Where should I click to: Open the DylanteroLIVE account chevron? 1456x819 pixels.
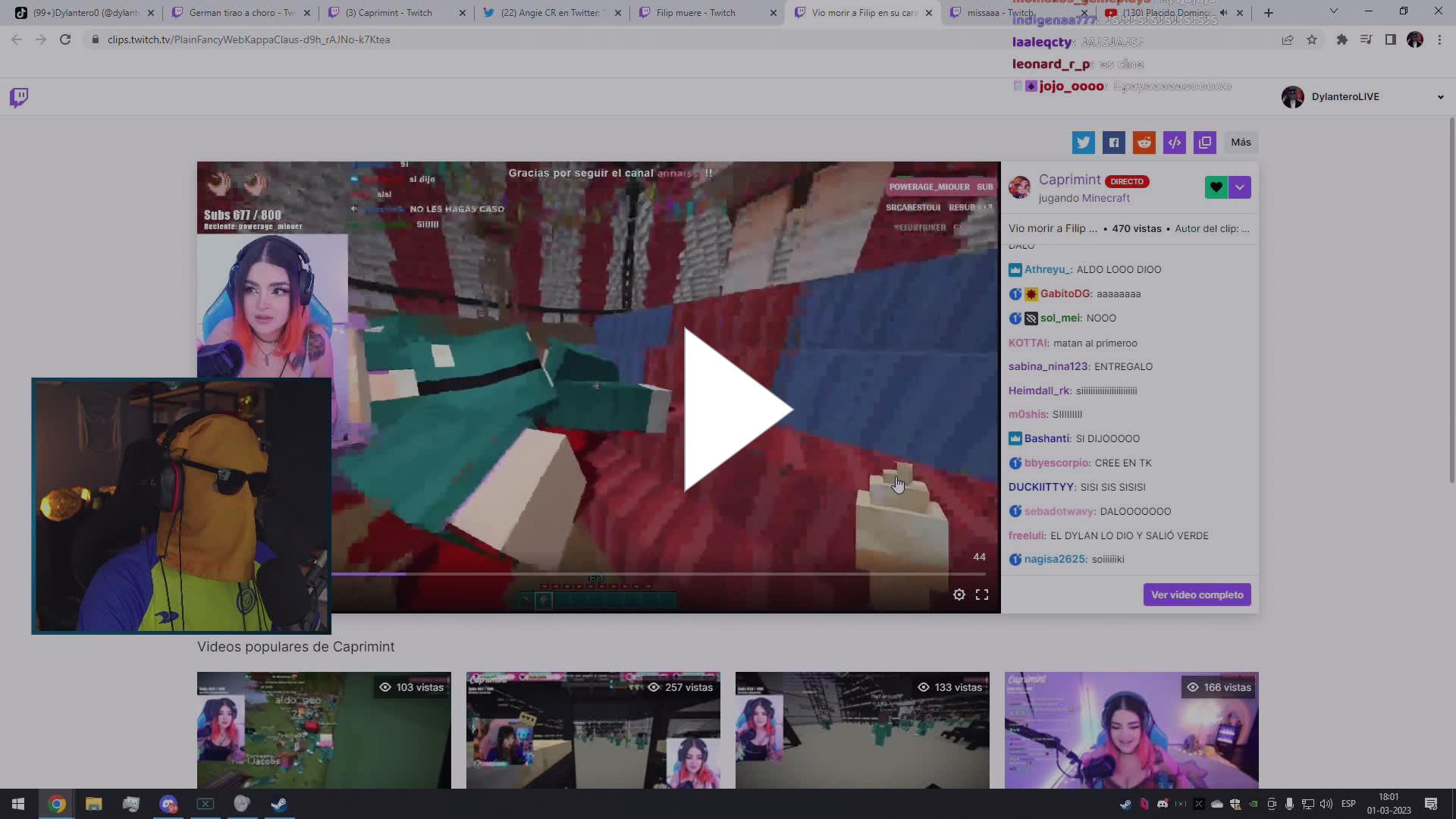[x=1439, y=97]
